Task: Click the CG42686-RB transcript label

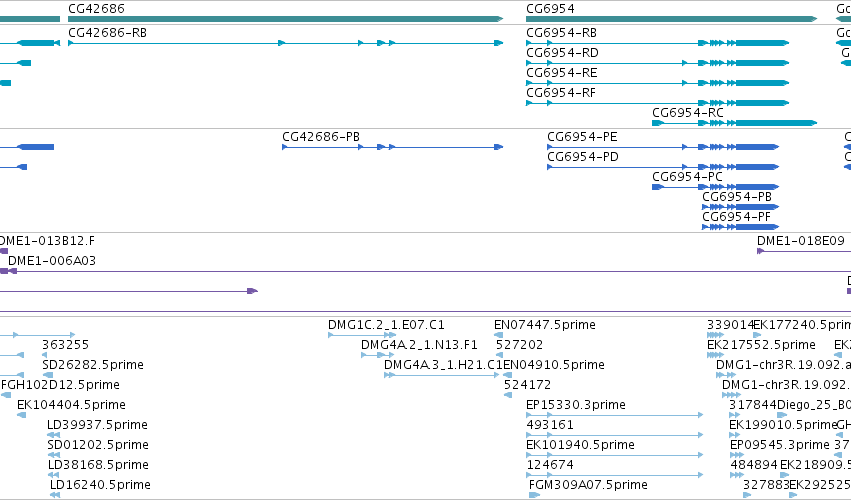Action: (x=107, y=33)
